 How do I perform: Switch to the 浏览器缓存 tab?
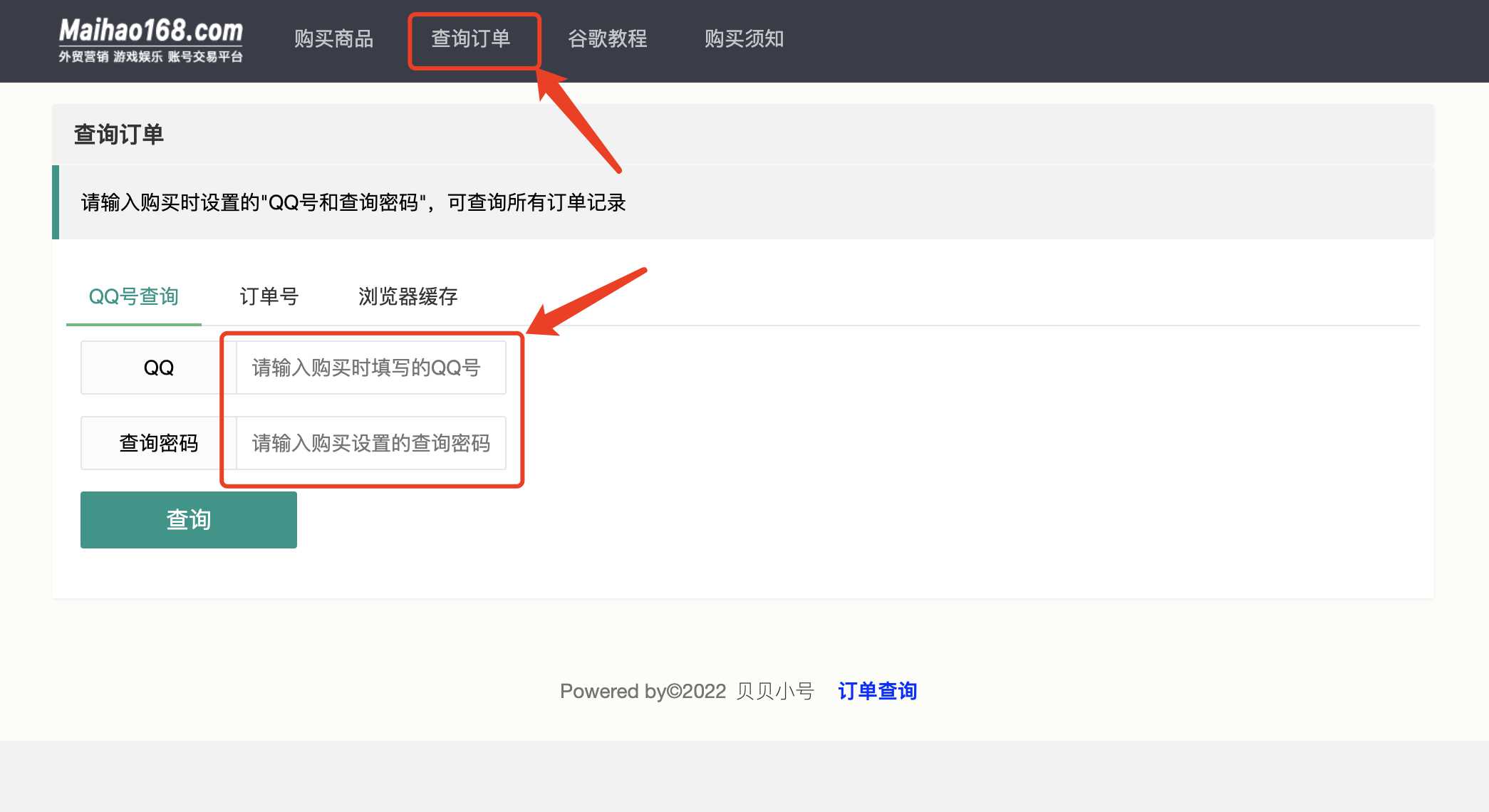[408, 297]
